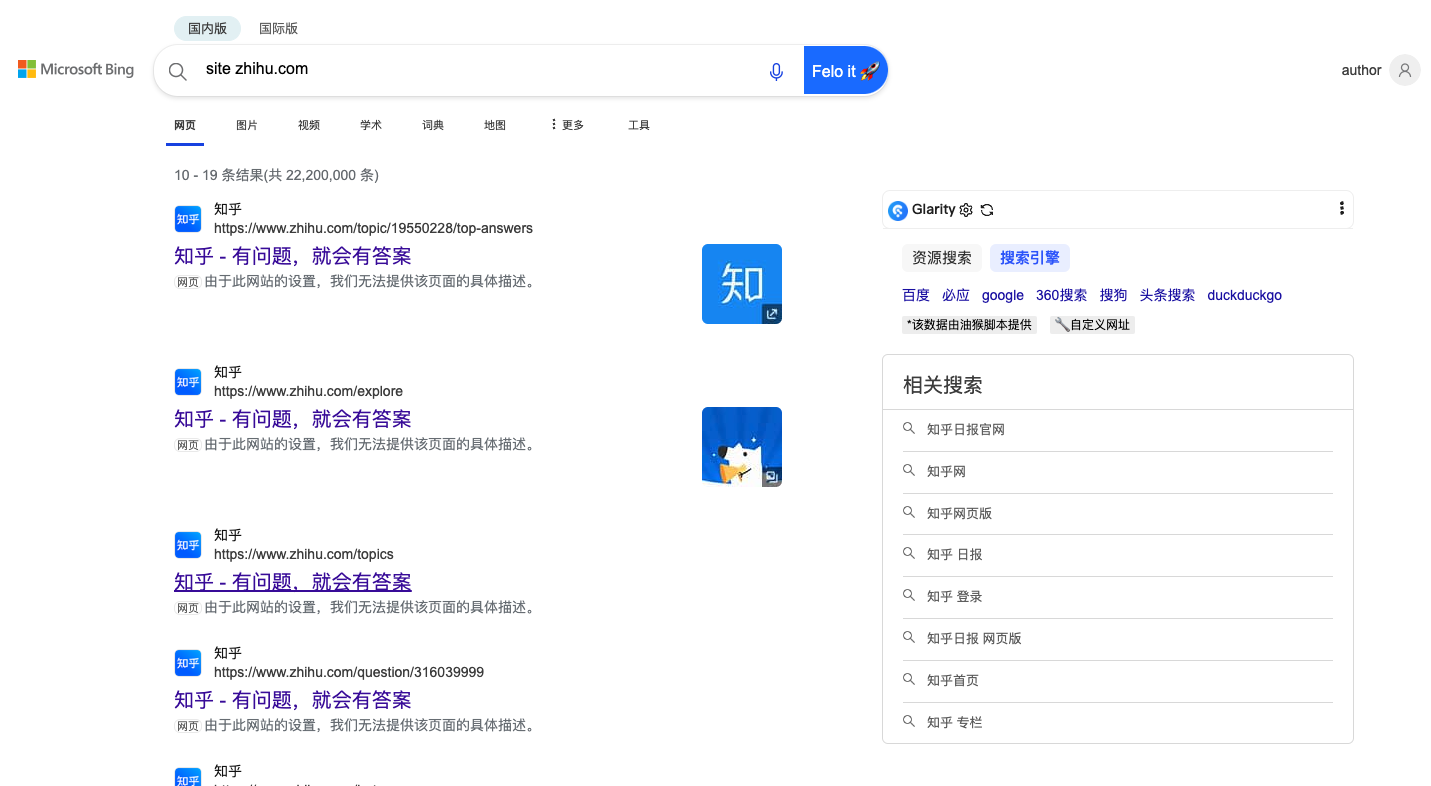Click search icon beside 知乎 日报
Image resolution: width=1431 pixels, height=786 pixels.
coord(909,553)
